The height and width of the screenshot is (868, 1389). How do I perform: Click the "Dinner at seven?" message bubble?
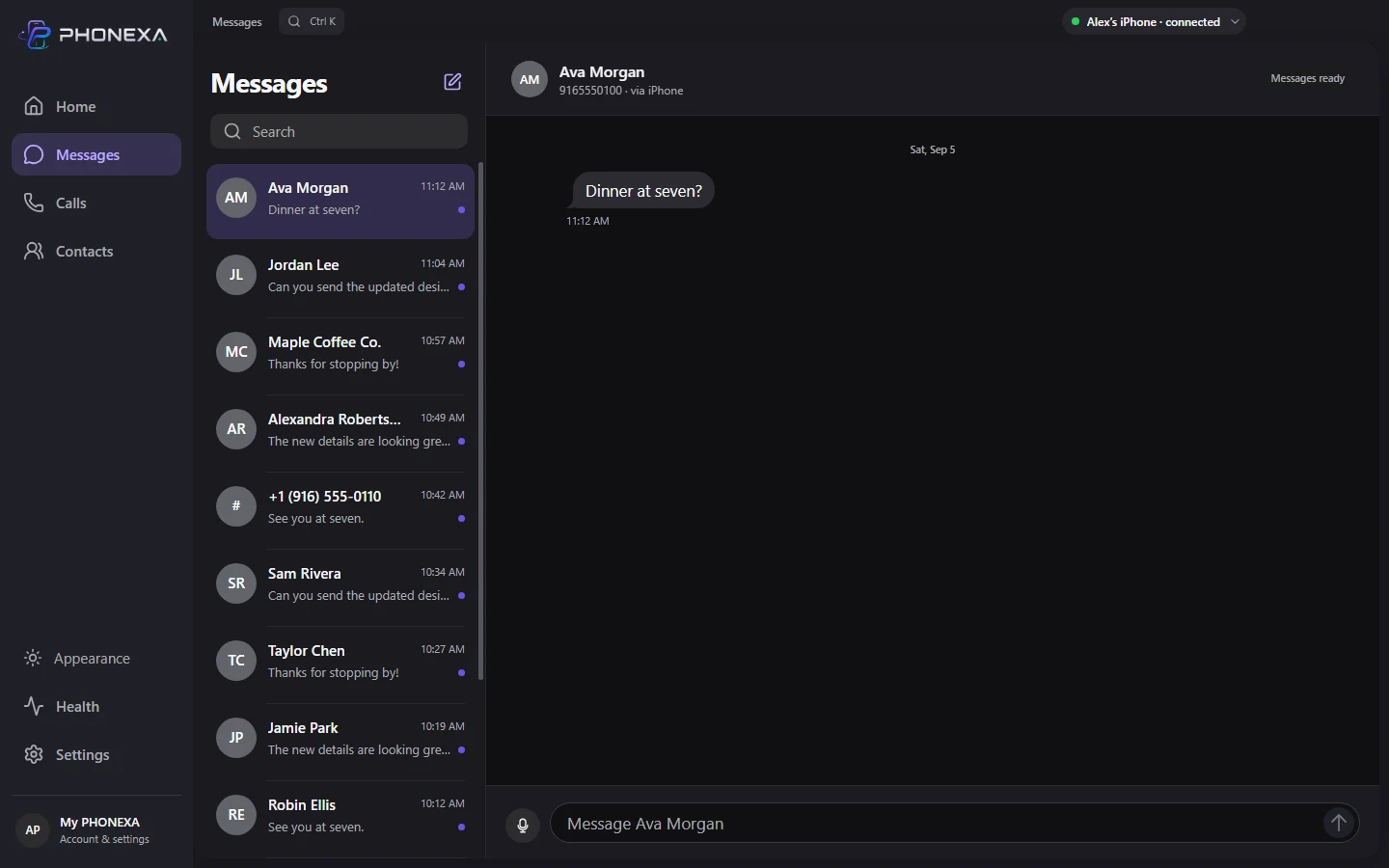point(643,191)
